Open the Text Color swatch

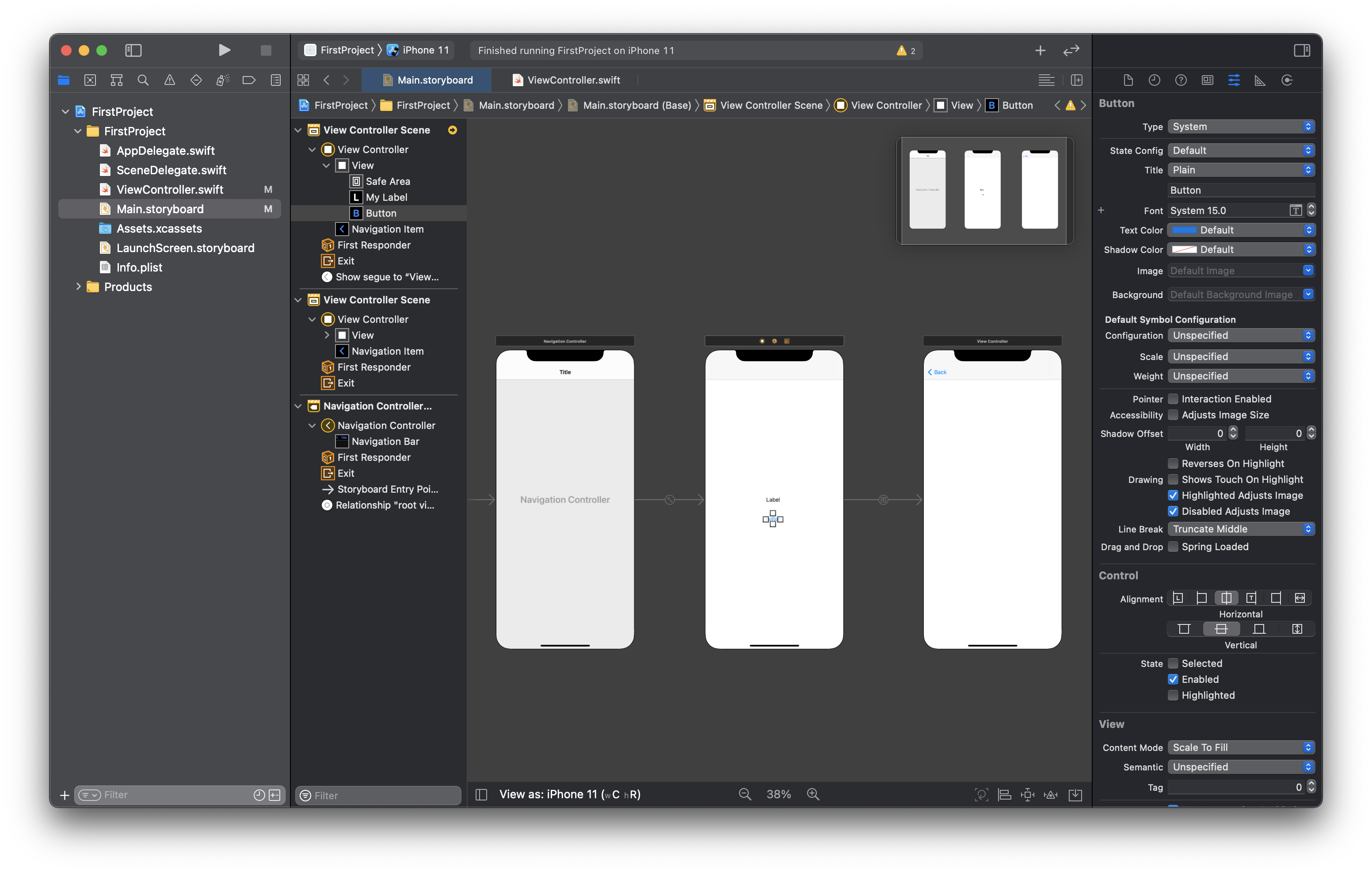click(x=1184, y=230)
